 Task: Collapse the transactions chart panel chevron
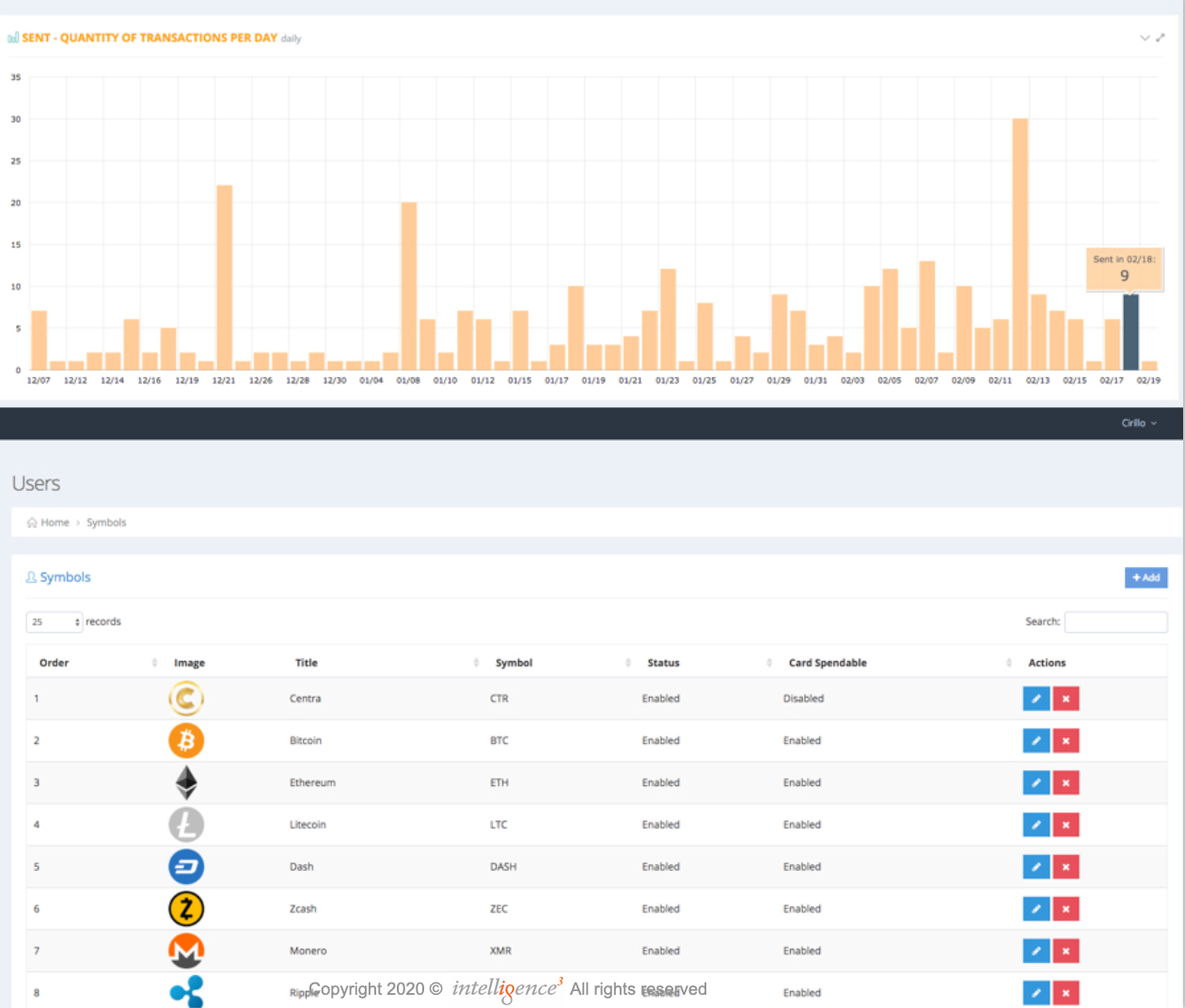point(1145,38)
